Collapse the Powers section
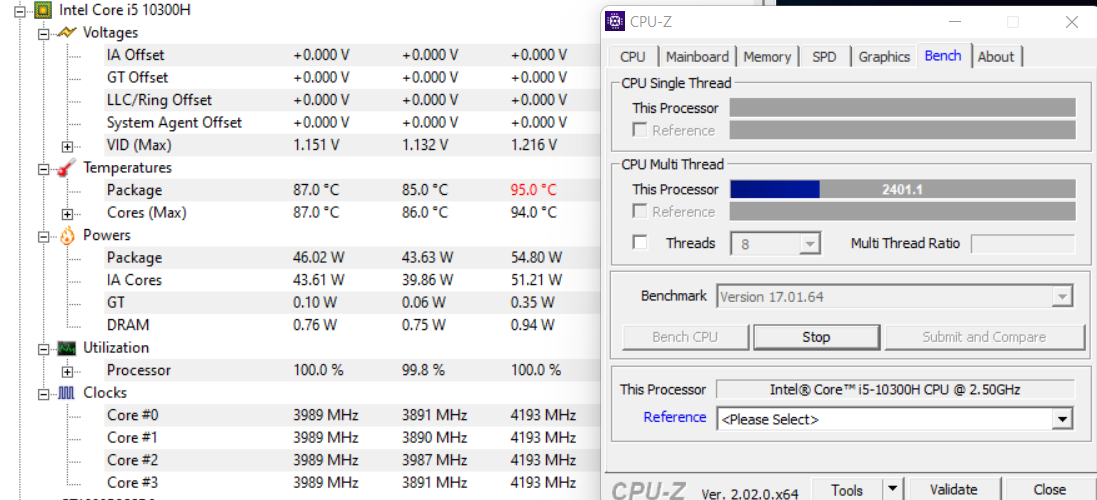Screen dimensions: 1097x500 click(x=43, y=236)
